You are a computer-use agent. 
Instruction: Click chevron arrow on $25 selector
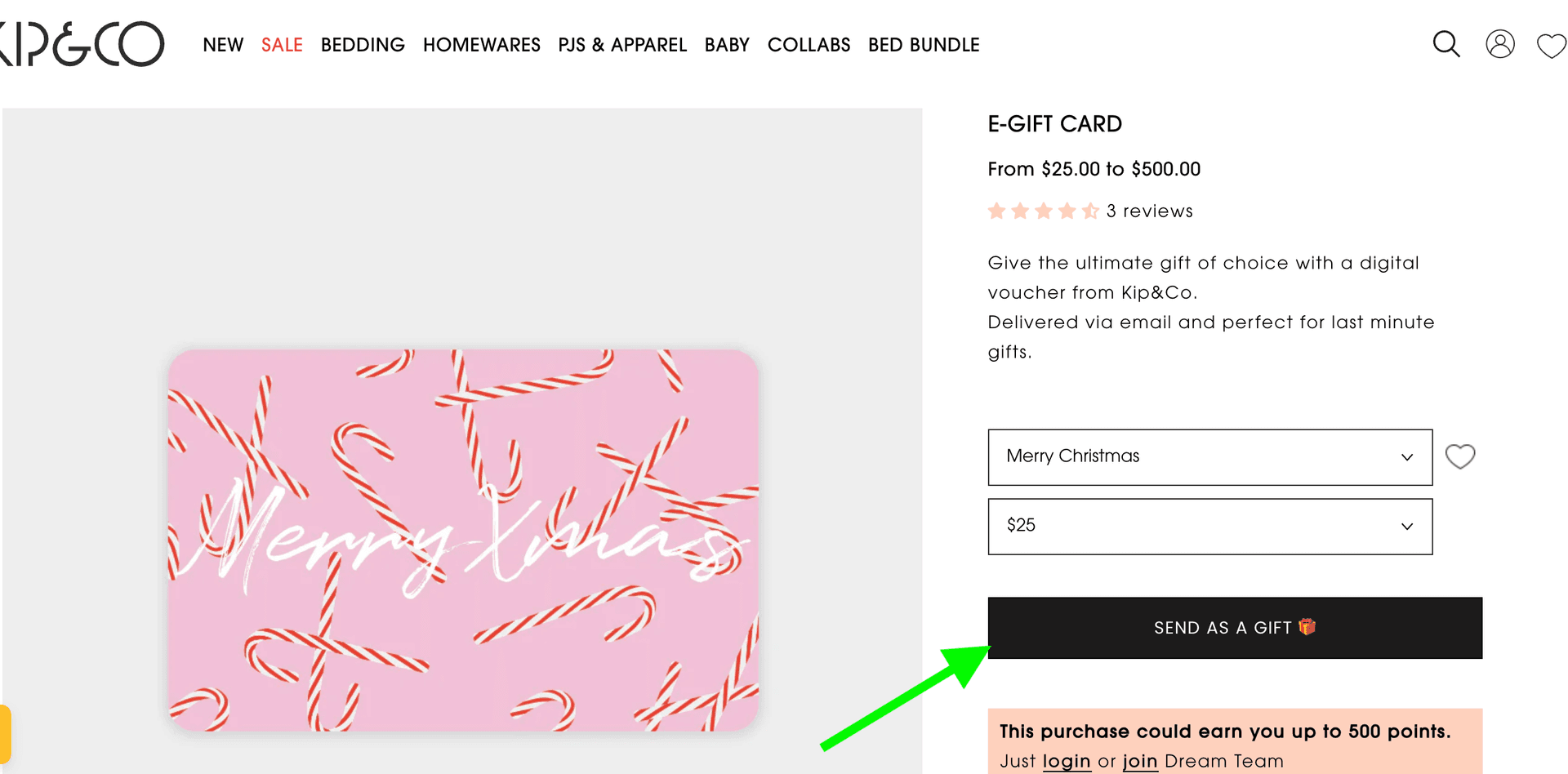(1406, 527)
